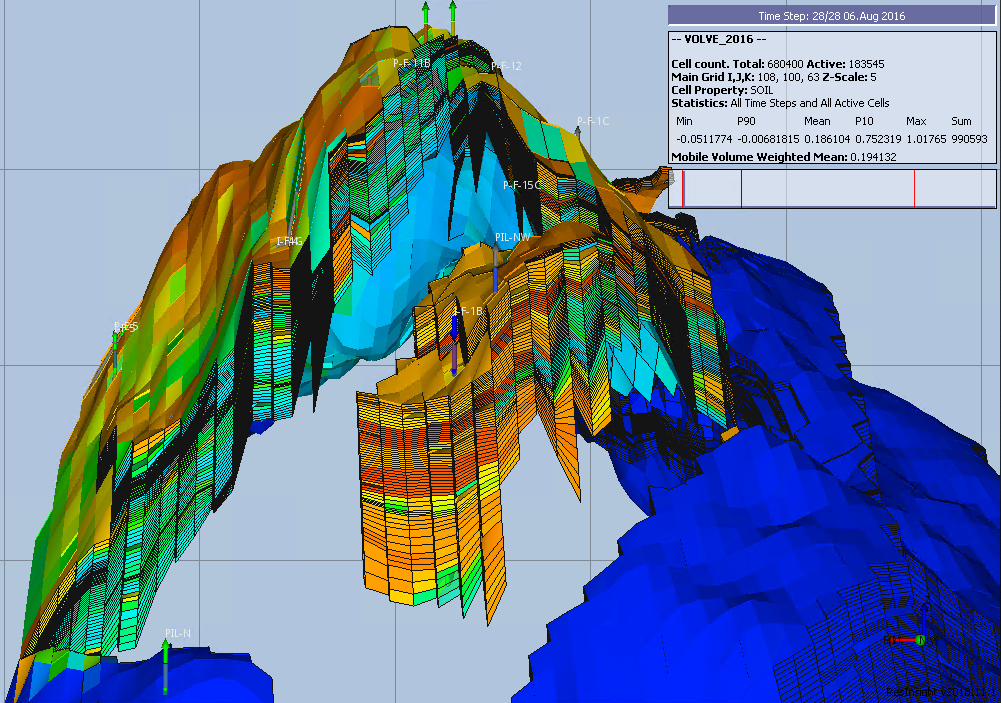Select the I-F-4G well label
Screen dimensions: 1001x703
[x=289, y=241]
